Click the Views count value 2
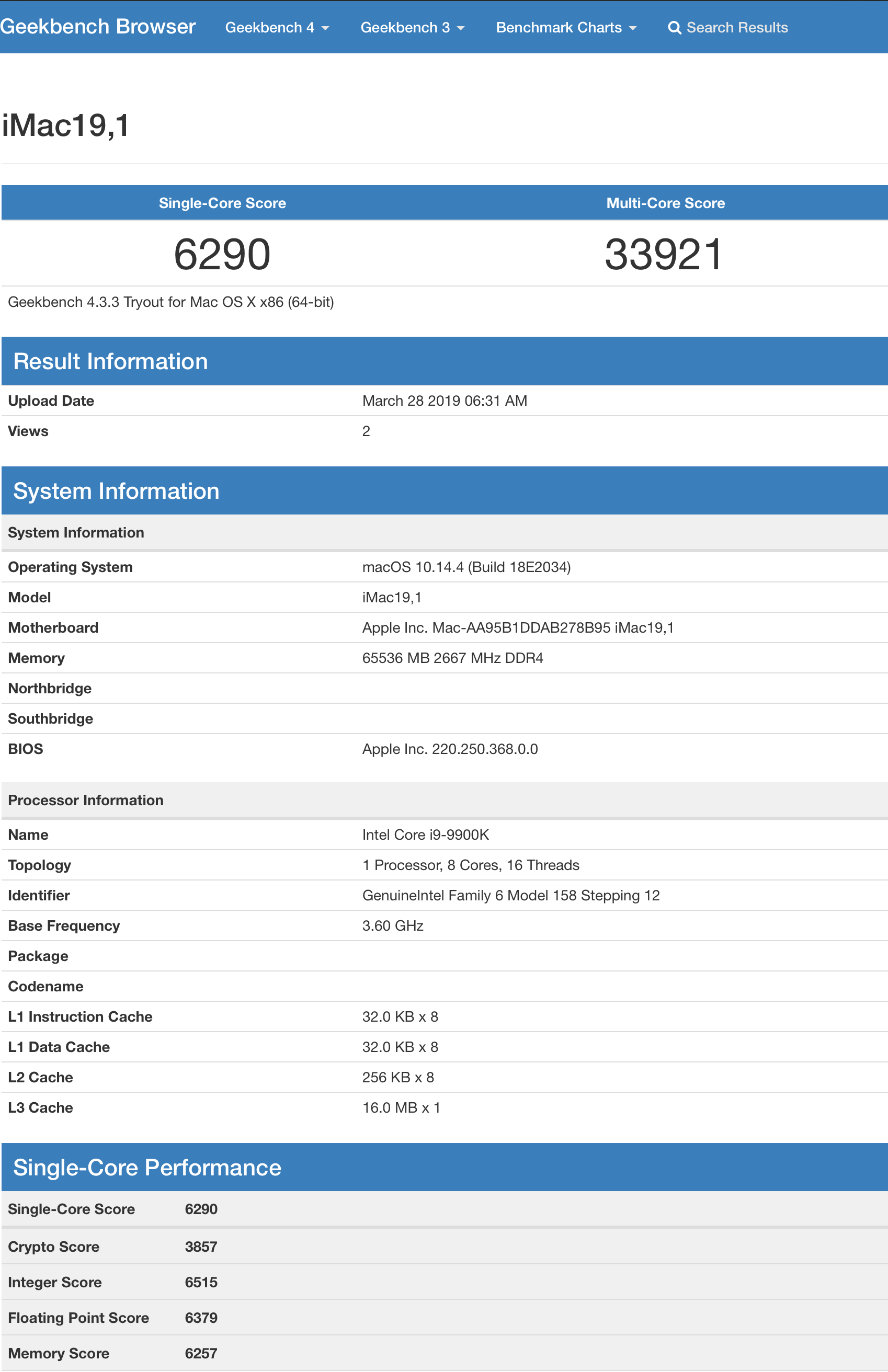 [x=366, y=431]
